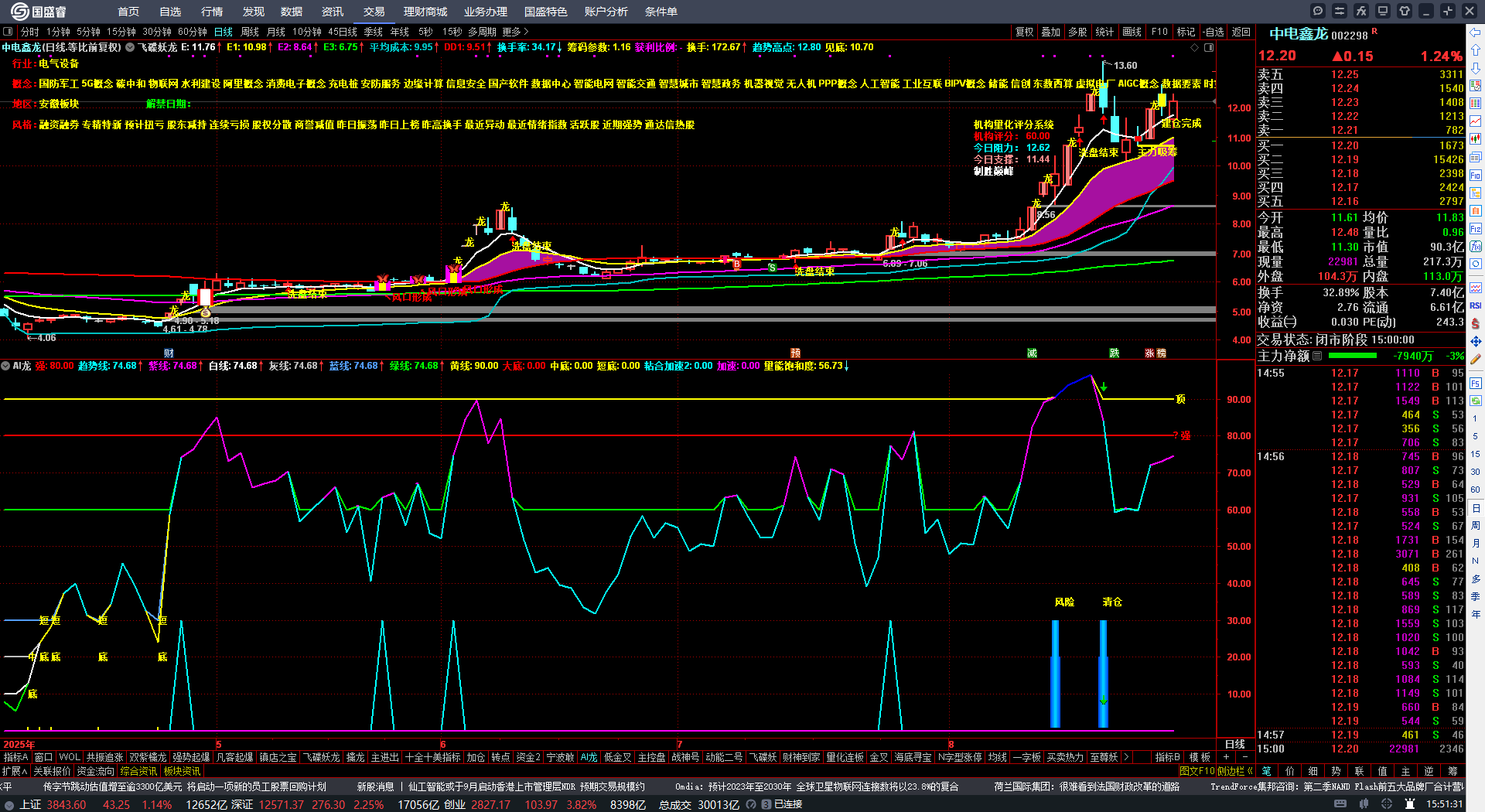Click the alarm siren icon in status bar

pyautogui.click(x=1410, y=804)
